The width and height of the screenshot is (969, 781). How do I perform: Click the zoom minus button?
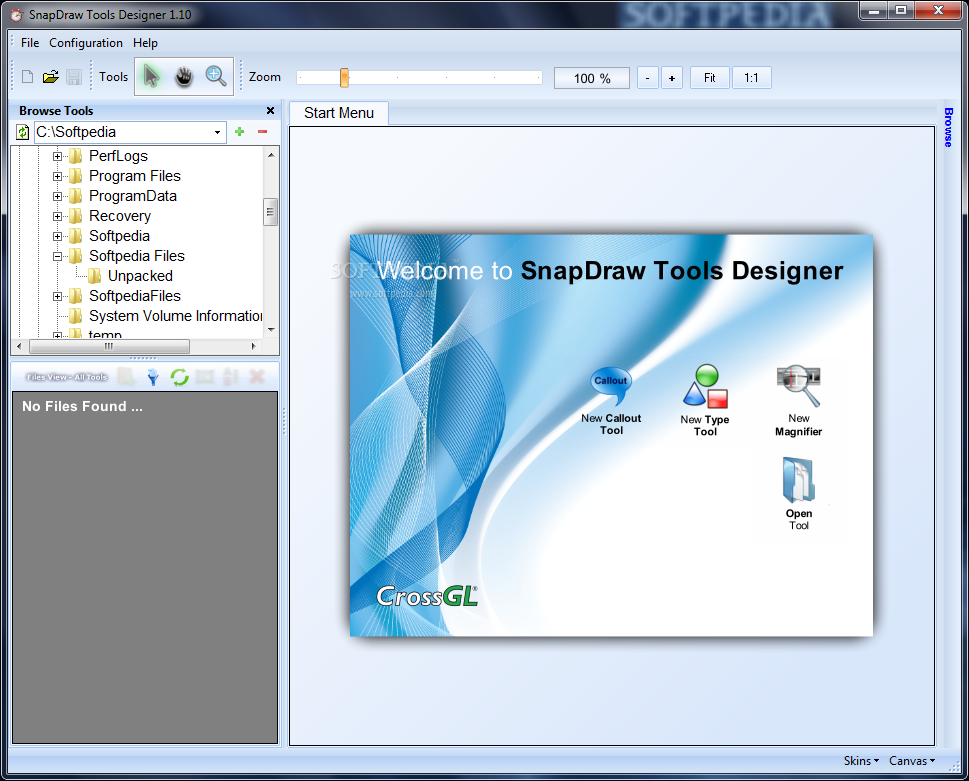coord(647,78)
